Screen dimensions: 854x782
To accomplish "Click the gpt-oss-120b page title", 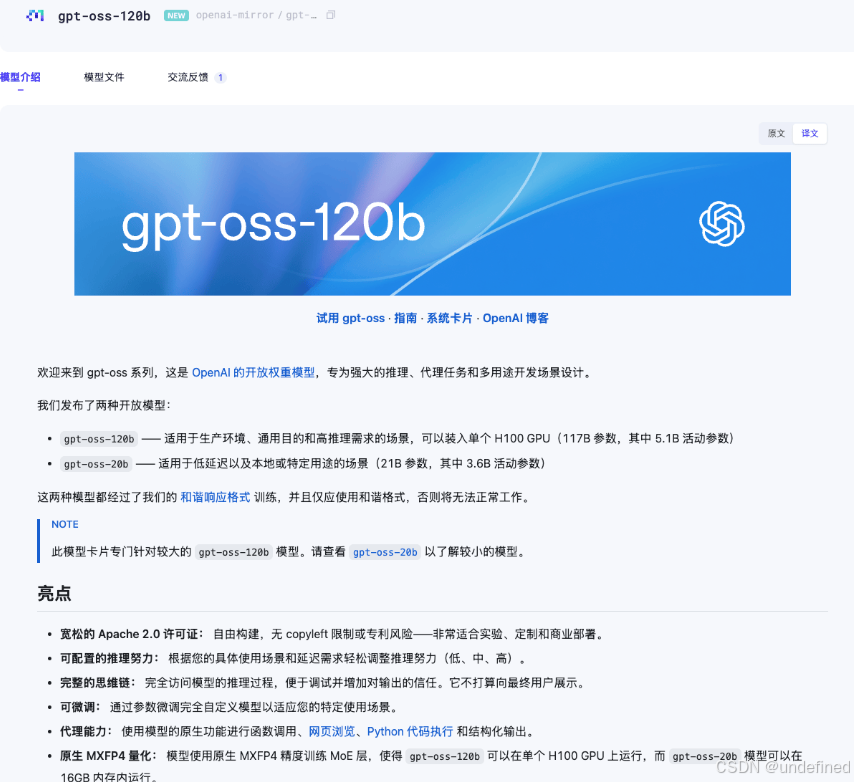I will pos(104,16).
